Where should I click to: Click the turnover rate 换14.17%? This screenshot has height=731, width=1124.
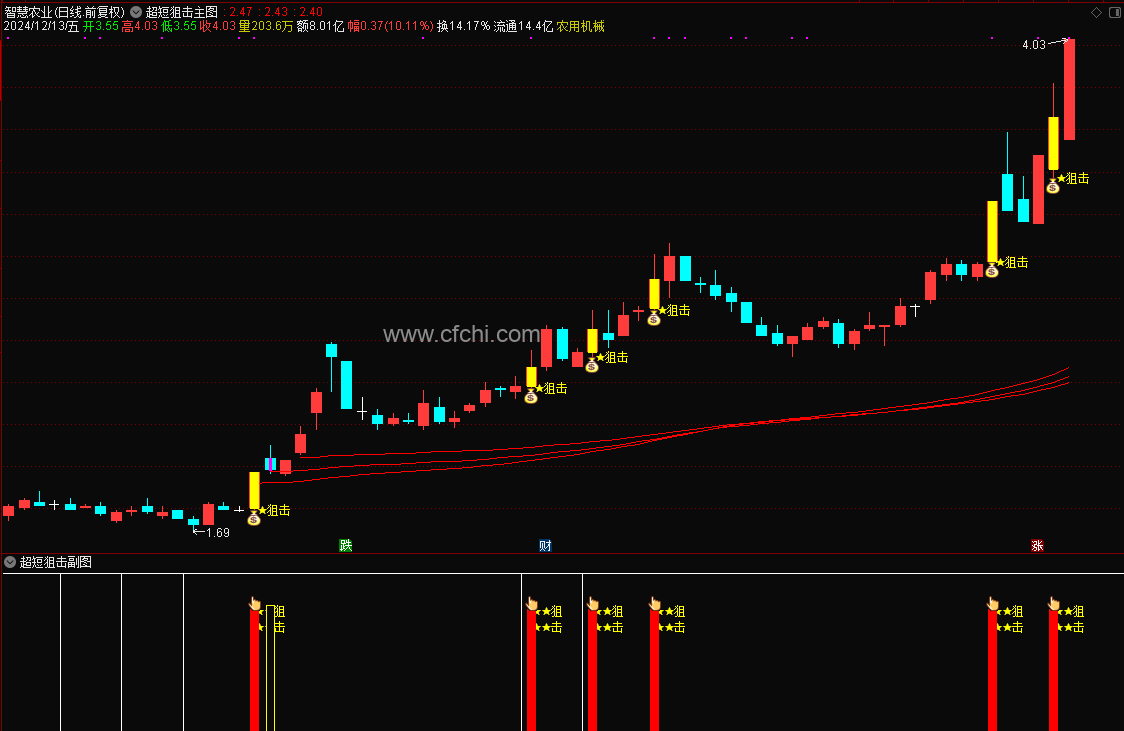point(464,27)
